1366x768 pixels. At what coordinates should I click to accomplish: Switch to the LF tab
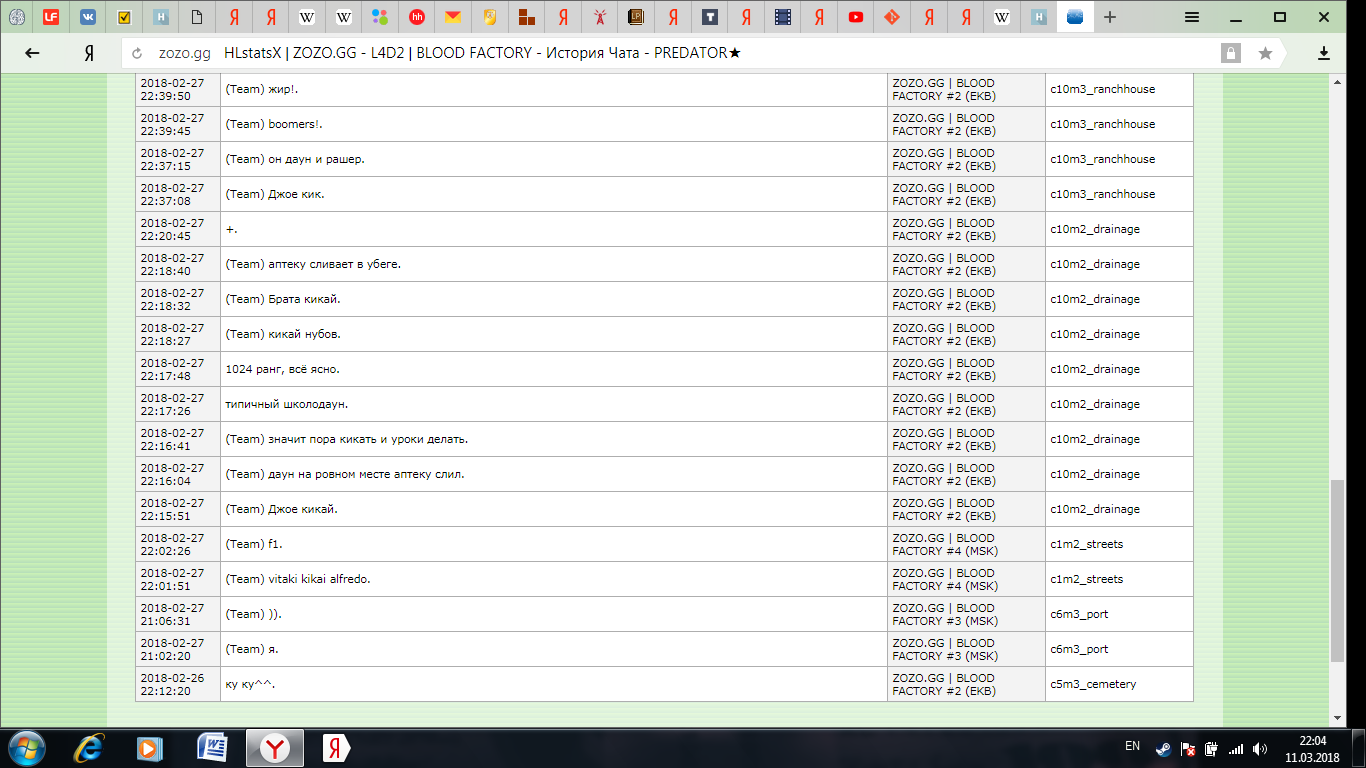51,17
